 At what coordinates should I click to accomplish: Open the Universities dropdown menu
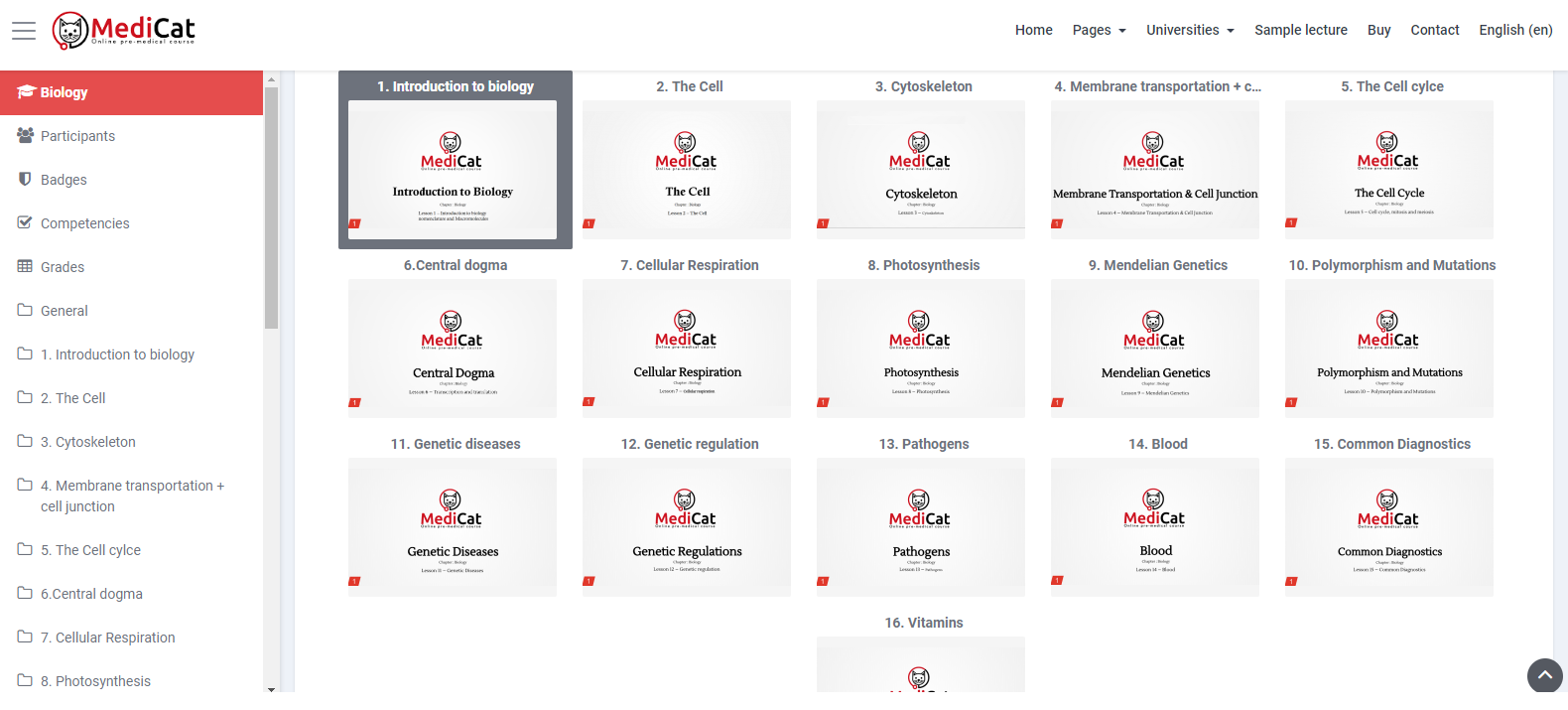tap(1191, 30)
